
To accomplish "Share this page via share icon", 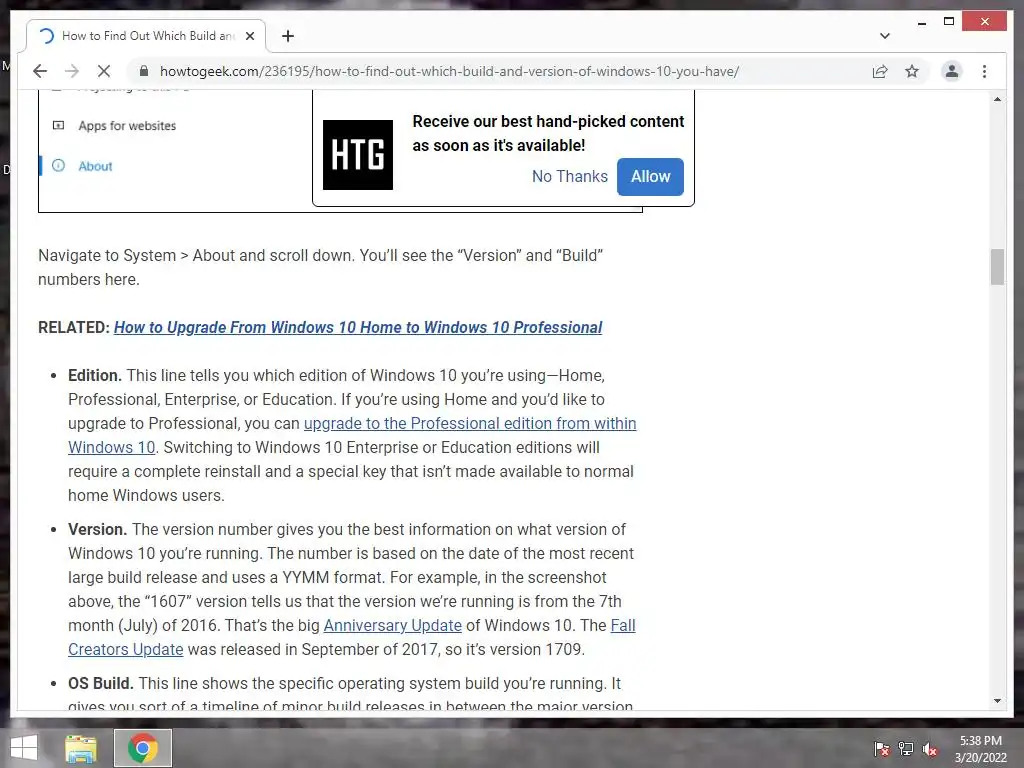I will [x=880, y=71].
